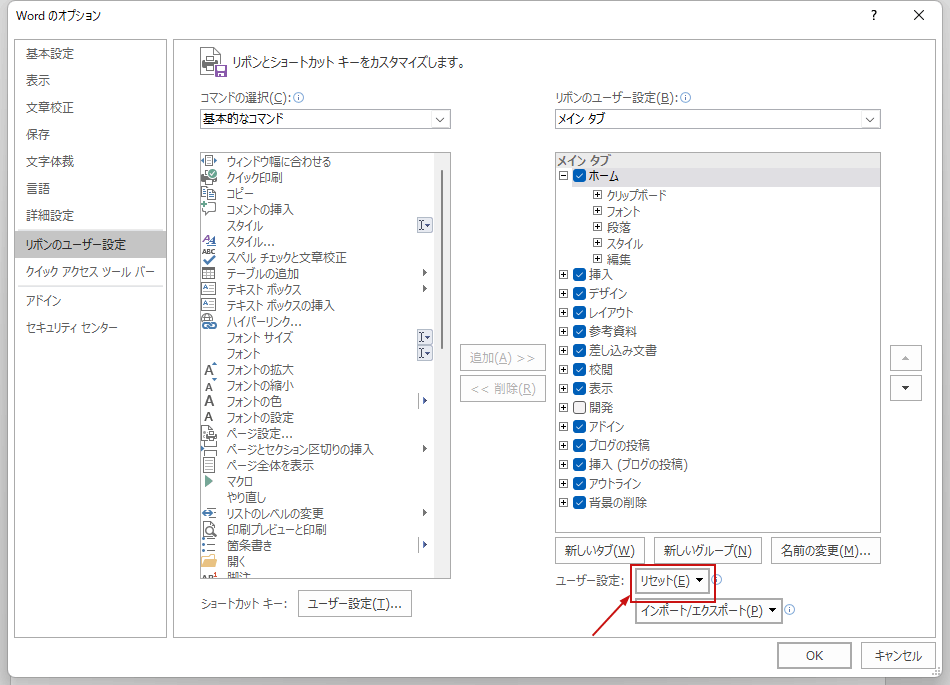Expand the 段落 group node
This screenshot has width=950, height=685.
[597, 227]
